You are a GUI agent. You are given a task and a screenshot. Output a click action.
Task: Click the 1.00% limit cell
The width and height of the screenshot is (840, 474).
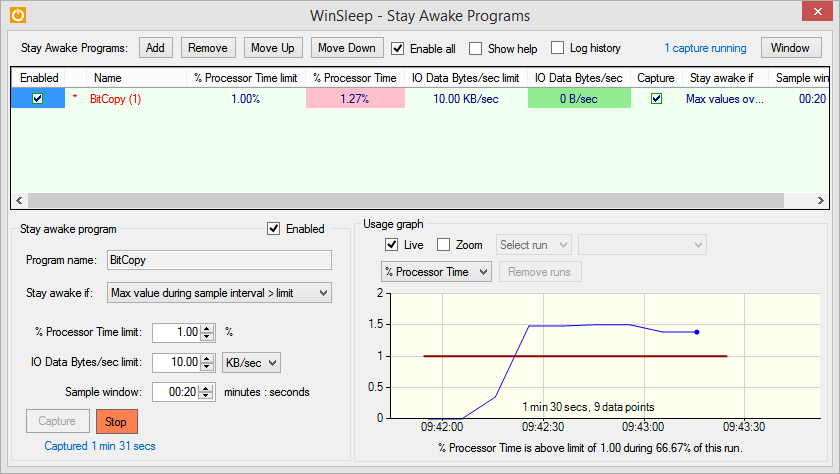(245, 99)
